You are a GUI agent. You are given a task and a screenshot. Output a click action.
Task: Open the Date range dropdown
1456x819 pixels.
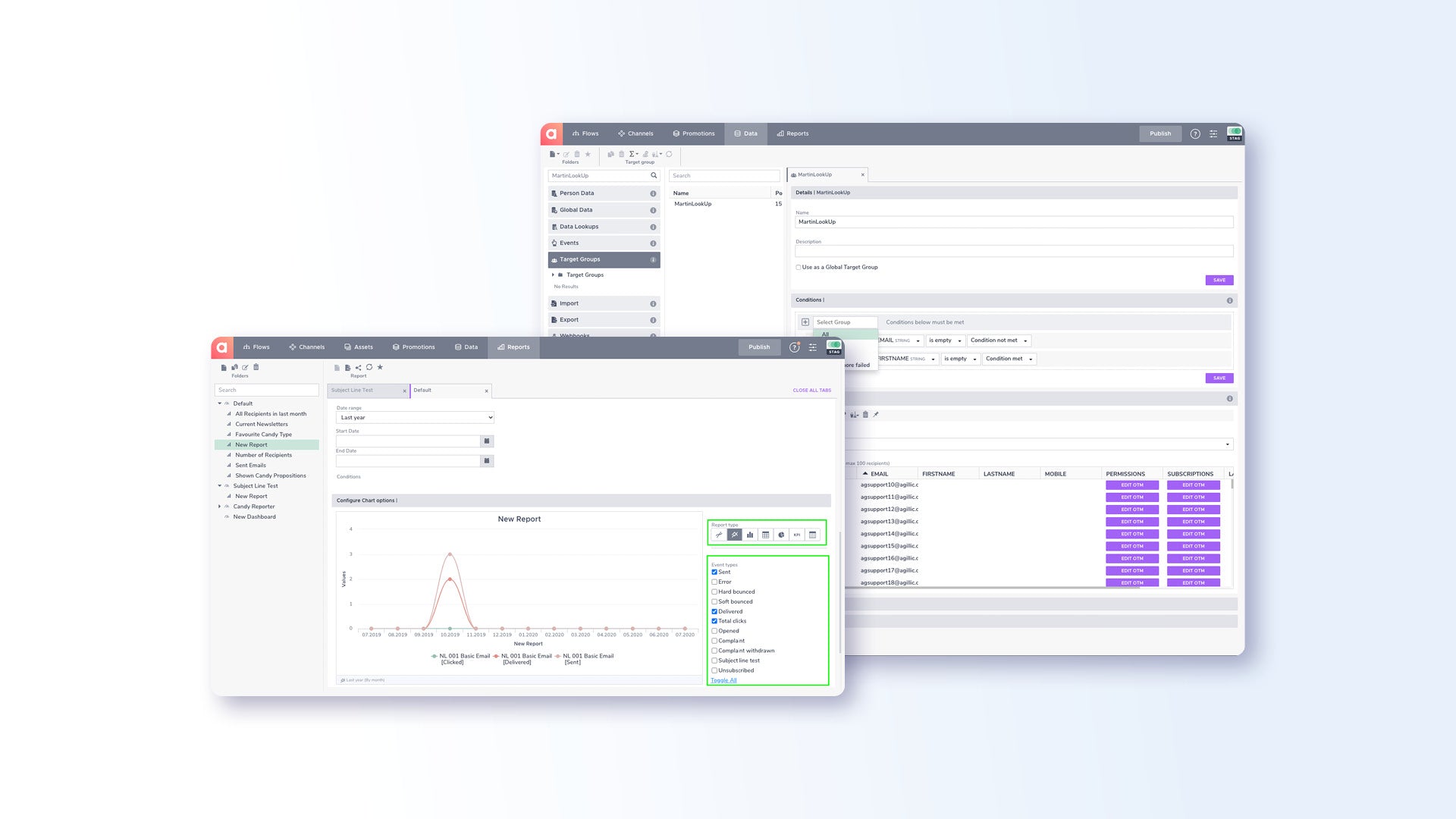click(x=415, y=418)
